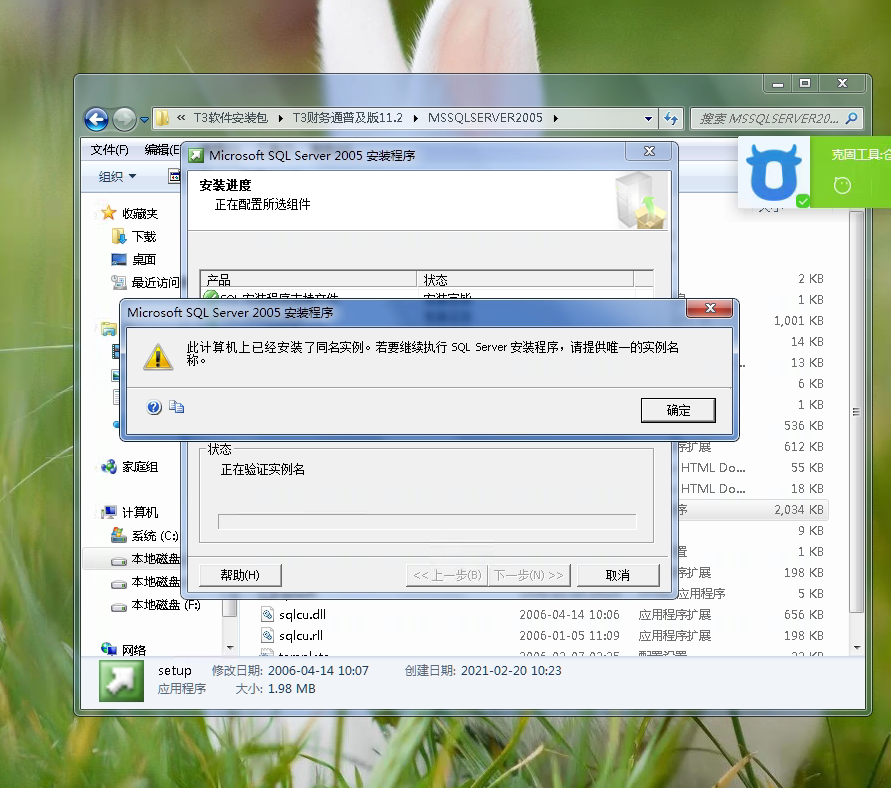Minimize the Explorer window
Image resolution: width=891 pixels, height=788 pixels.
[x=778, y=84]
